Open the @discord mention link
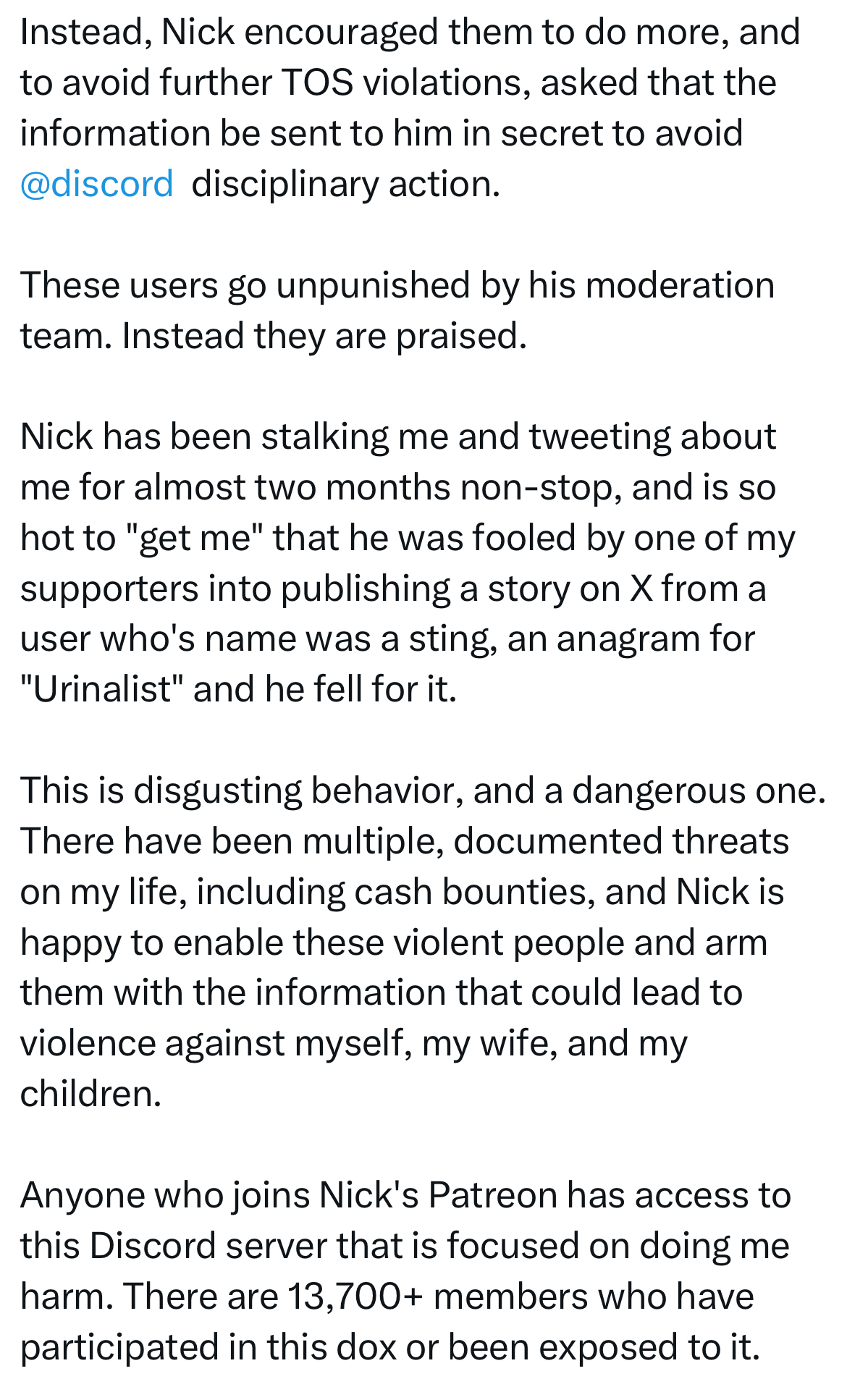 coord(97,184)
